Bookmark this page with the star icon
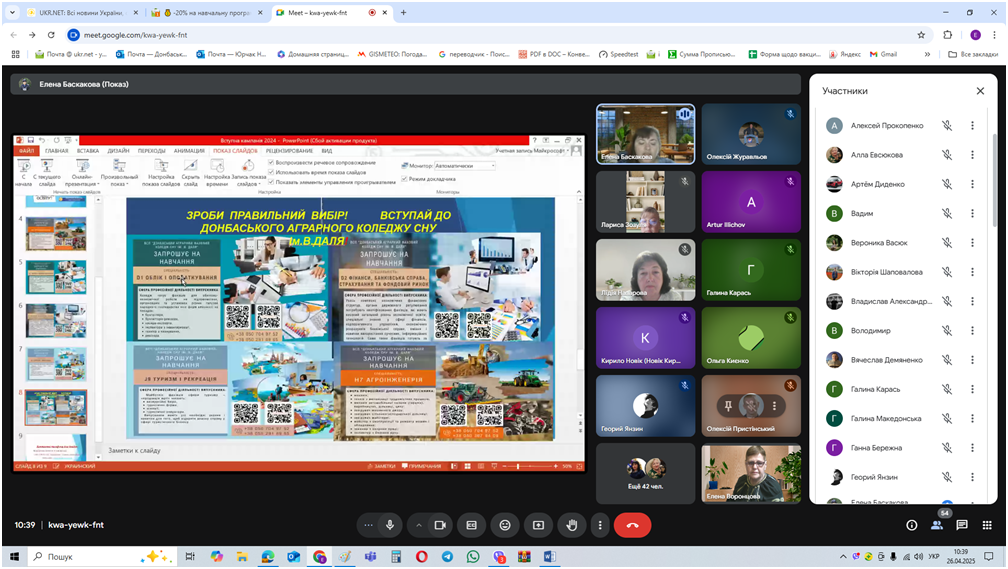Viewport: 1008px width, 569px height. [921, 35]
